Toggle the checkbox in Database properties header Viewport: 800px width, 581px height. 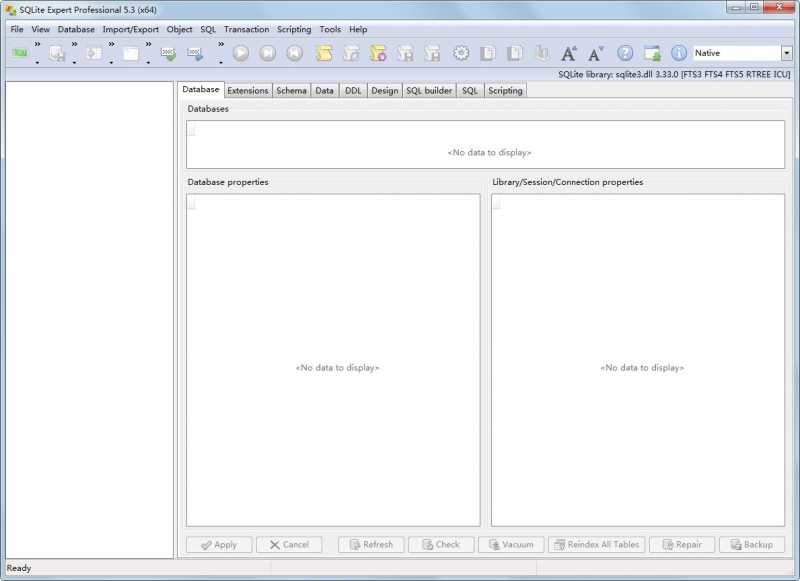190,203
